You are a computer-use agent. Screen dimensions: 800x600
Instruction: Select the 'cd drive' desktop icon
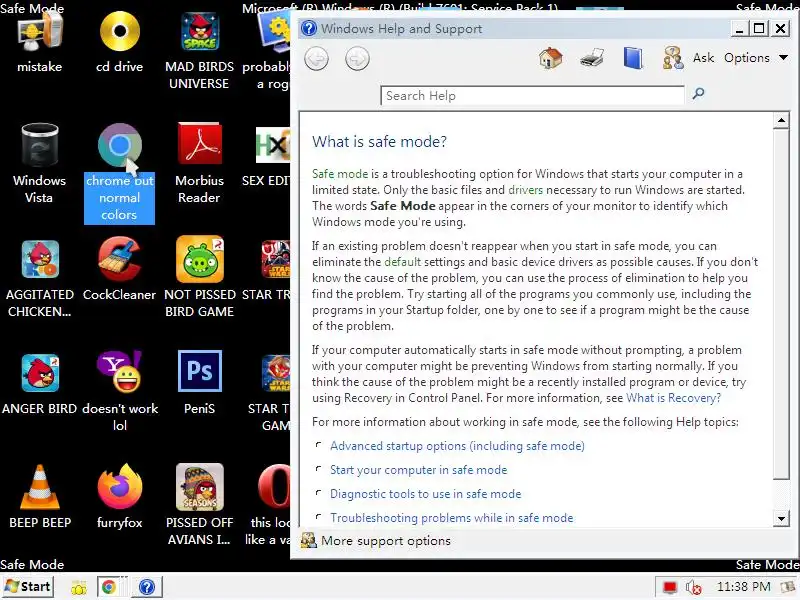coord(119,32)
